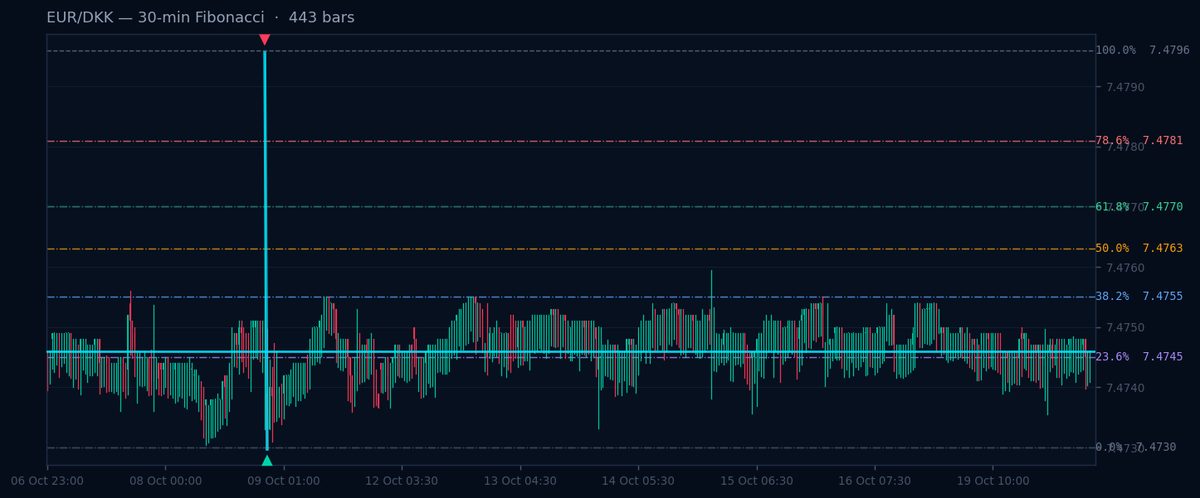
Task: Click the green 61.8% dashed level line
Action: [571, 207]
